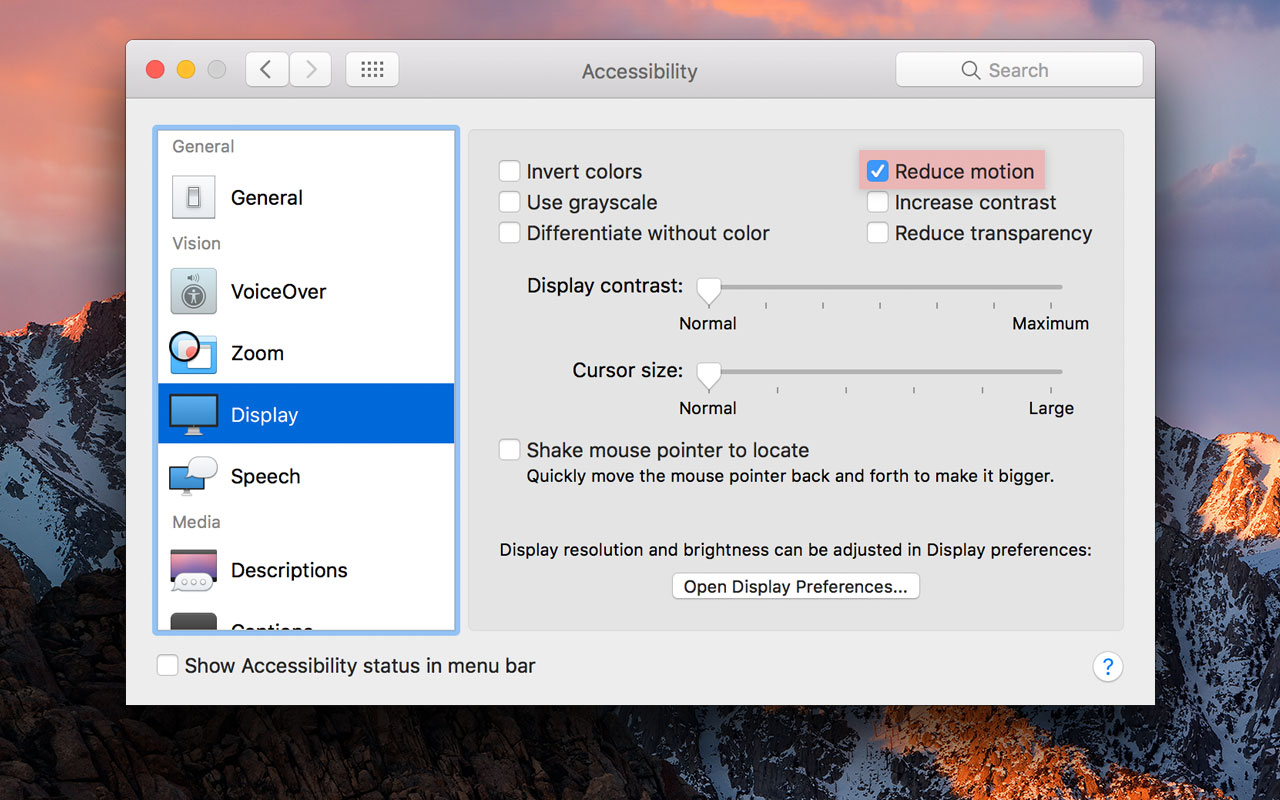Select the VoiceOver accessibility icon
Screen dimensions: 1280x800
[x=193, y=292]
